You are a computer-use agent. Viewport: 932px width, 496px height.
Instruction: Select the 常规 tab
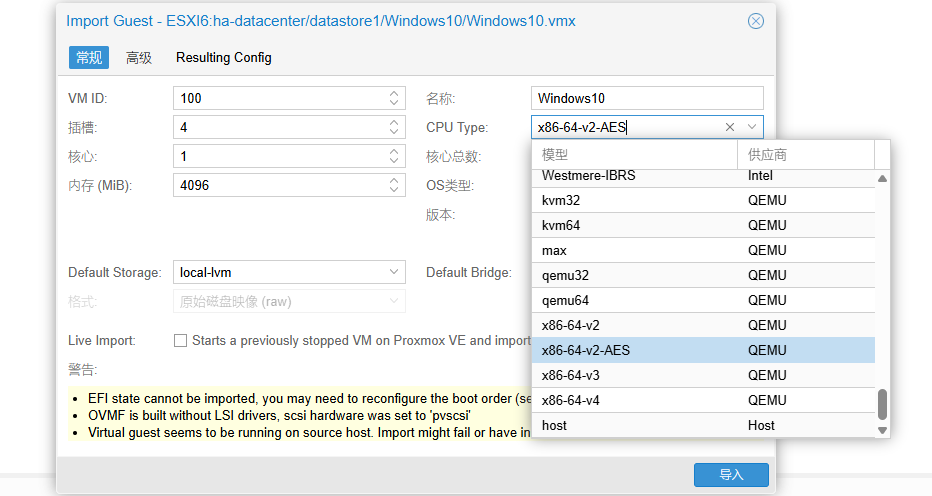89,58
